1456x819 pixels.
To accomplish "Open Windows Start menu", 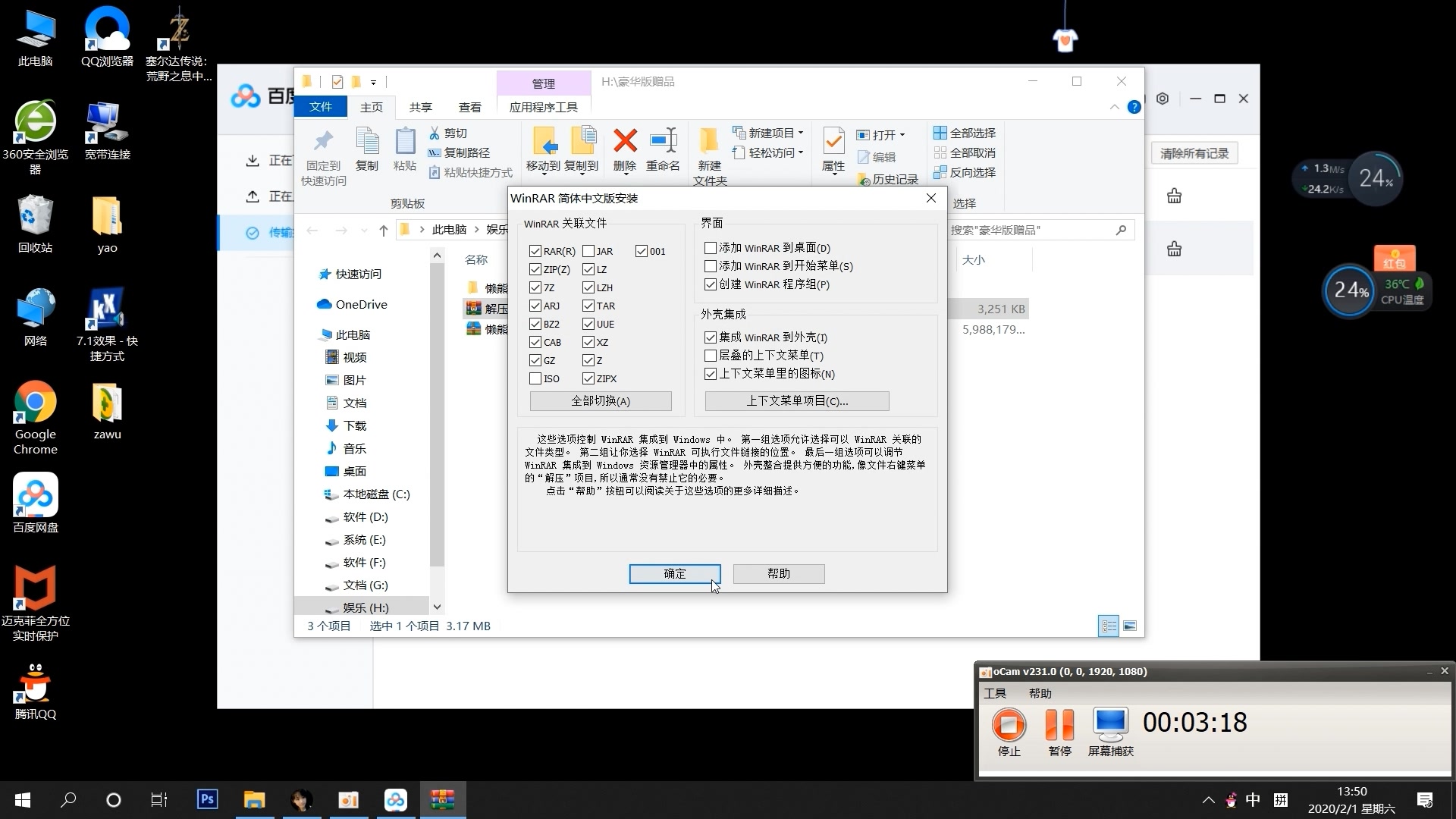I will tap(23, 799).
